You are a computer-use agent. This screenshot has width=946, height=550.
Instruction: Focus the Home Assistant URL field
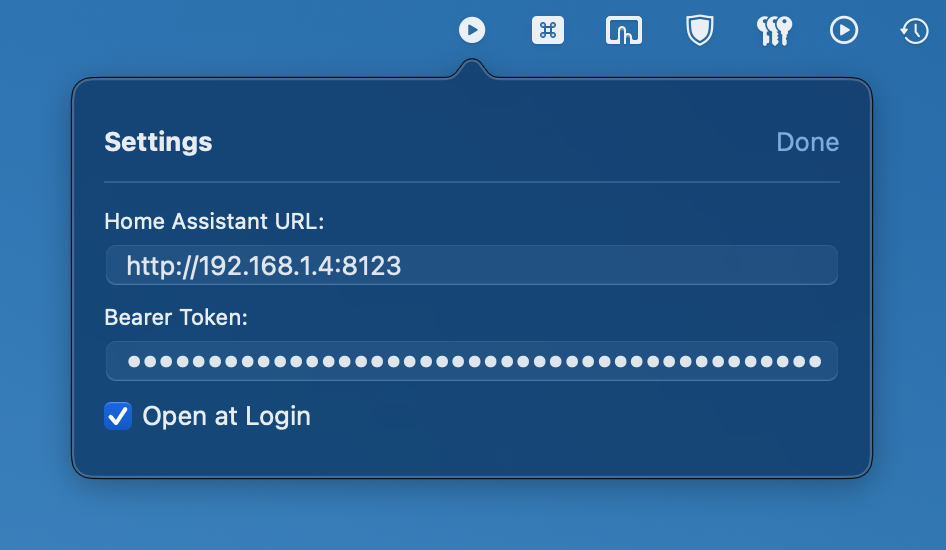[472, 265]
